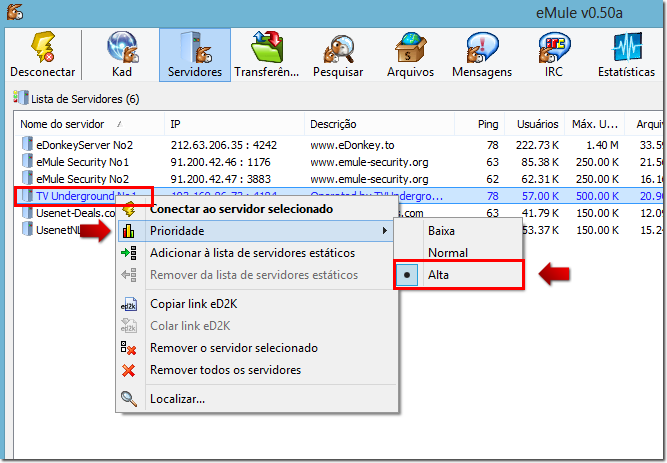The width and height of the screenshot is (667, 463).
Task: Choose Copiar link eD2K
Action: [x=258, y=304]
